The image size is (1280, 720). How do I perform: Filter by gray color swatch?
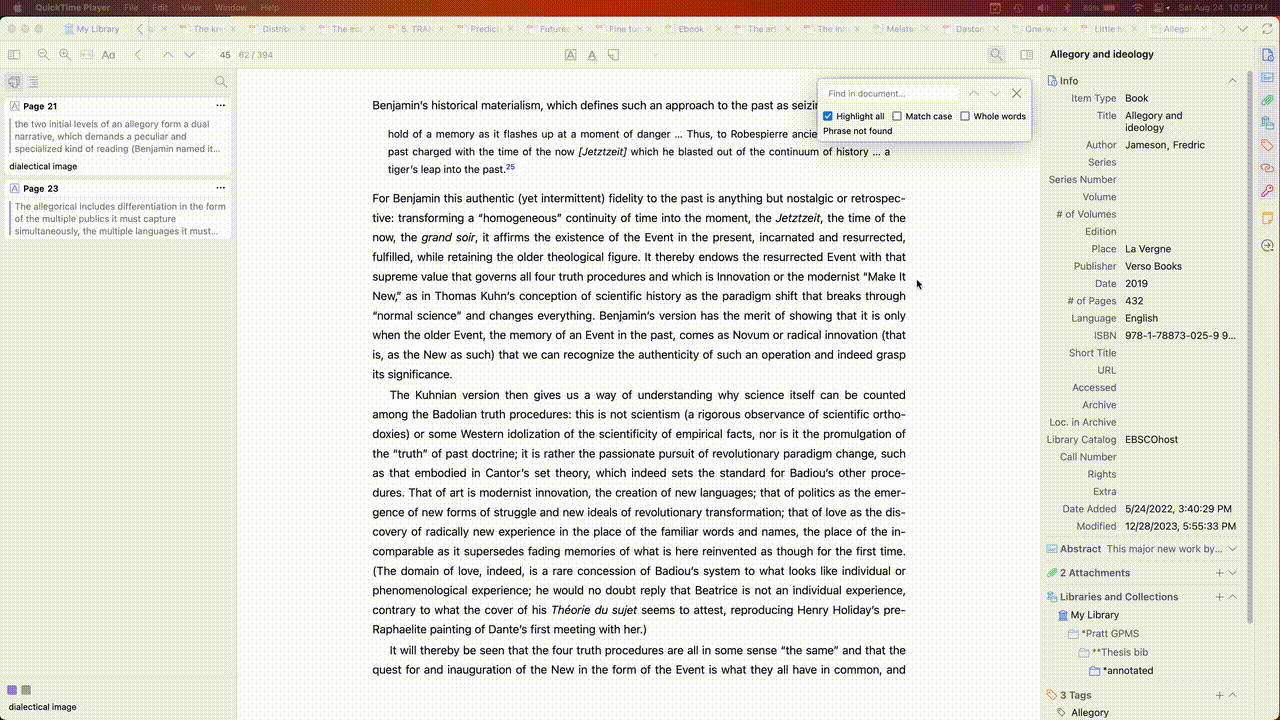[x=26, y=690]
